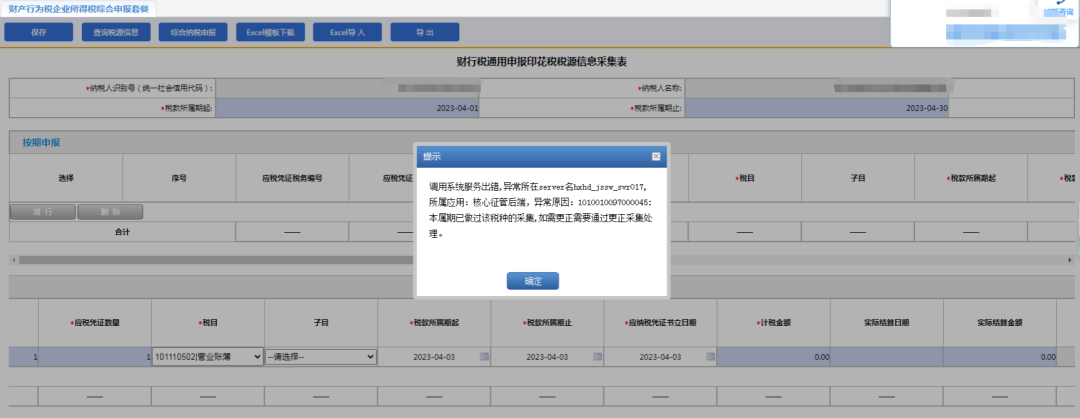Click 查询税源信息 in the toolbar
Screen dimensions: 1080x418
pyautogui.click(x=116, y=32)
